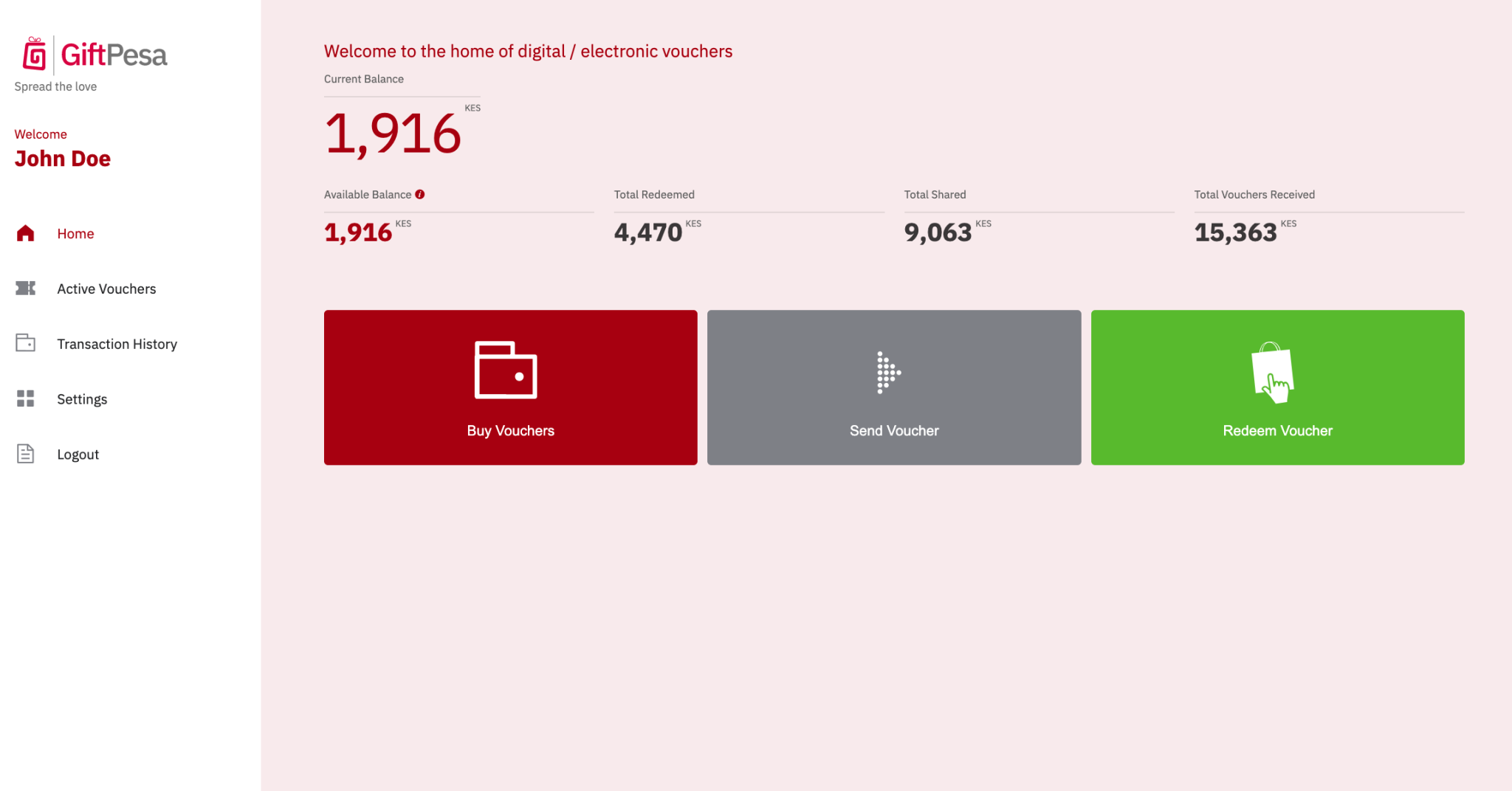
Task: Click the Logout document icon
Action: click(26, 454)
